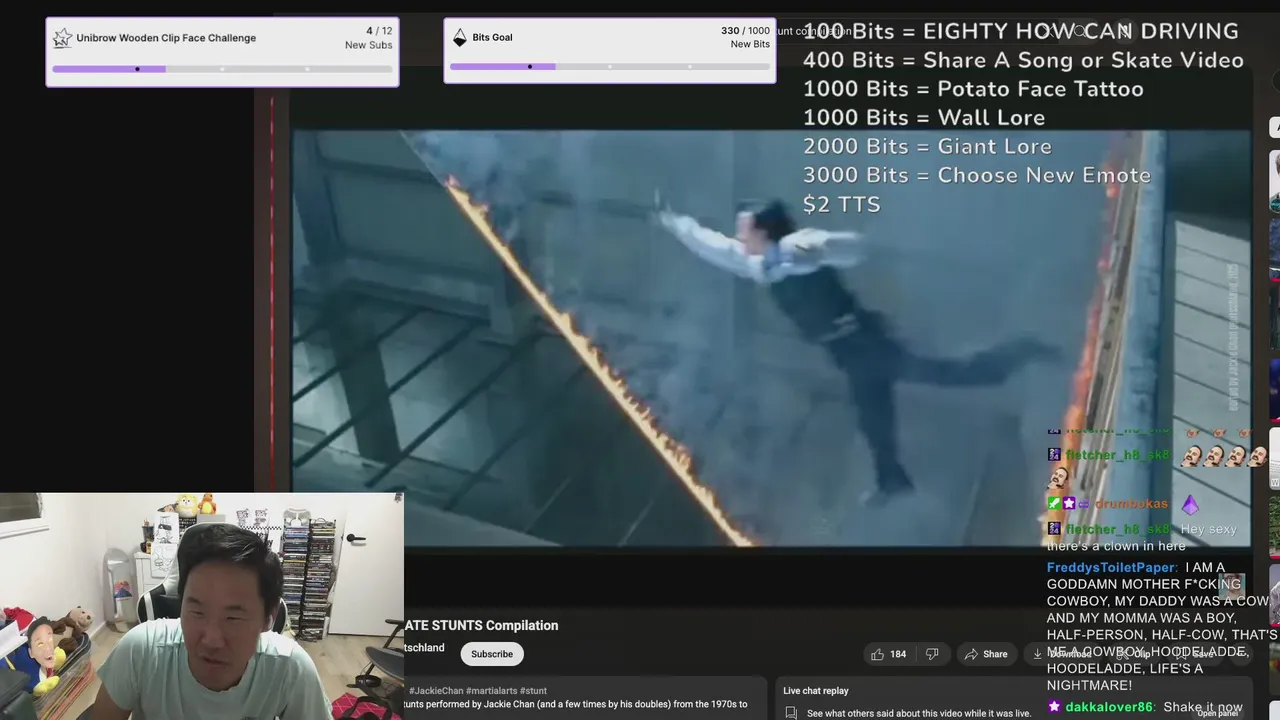Click the Bits Goal progress bar
The image size is (1280, 720).
coord(610,67)
